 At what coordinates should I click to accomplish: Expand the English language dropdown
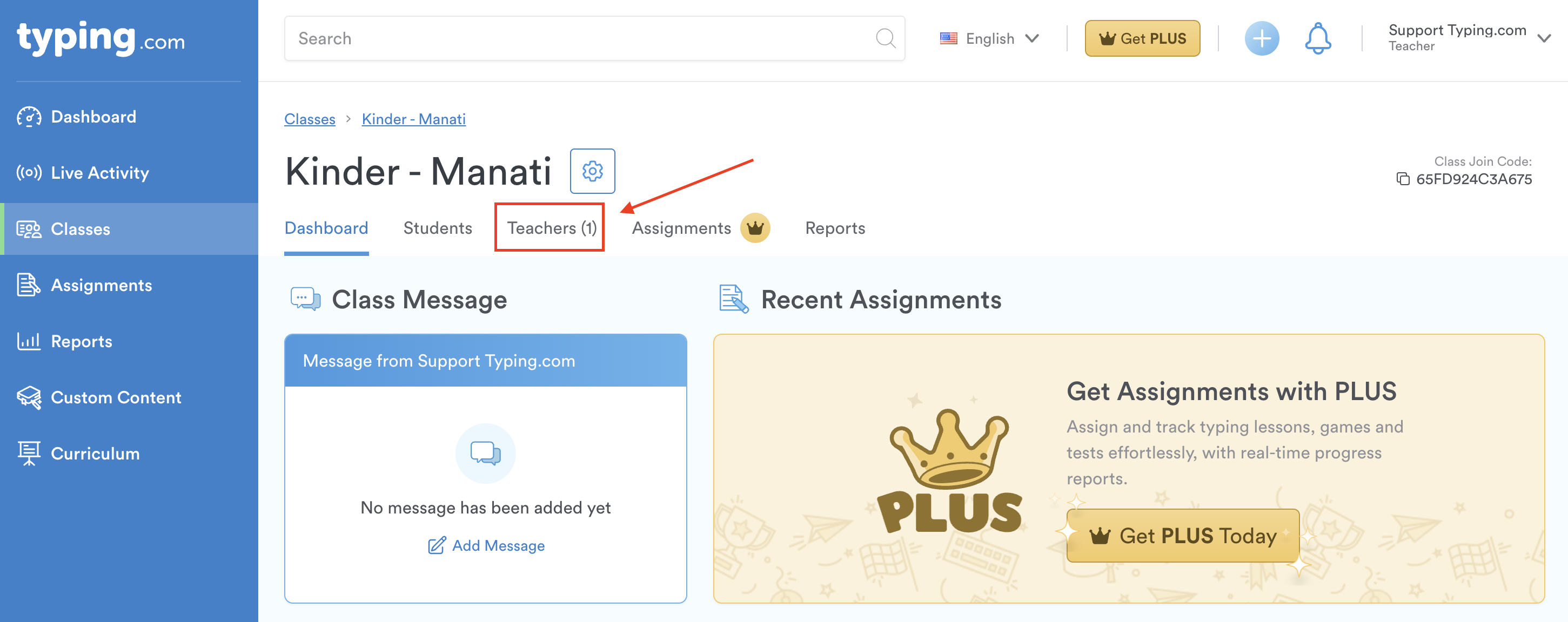pos(990,39)
